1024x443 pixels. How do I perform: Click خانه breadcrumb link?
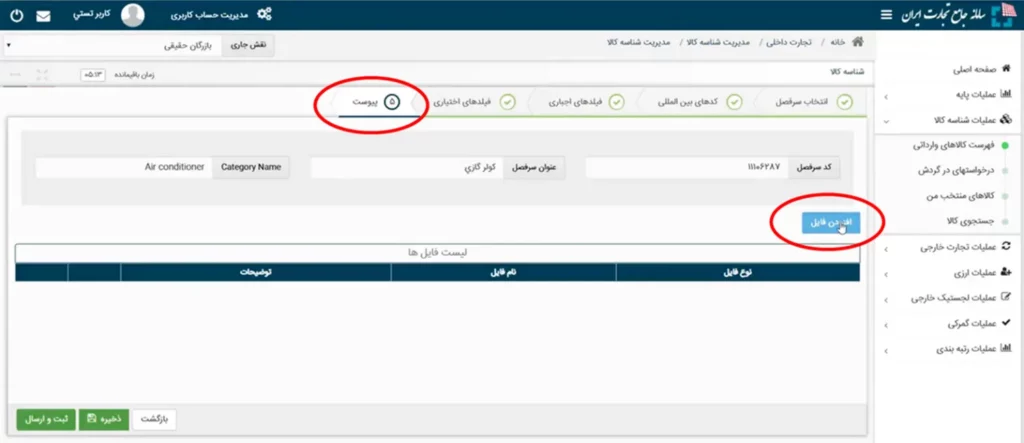(838, 42)
